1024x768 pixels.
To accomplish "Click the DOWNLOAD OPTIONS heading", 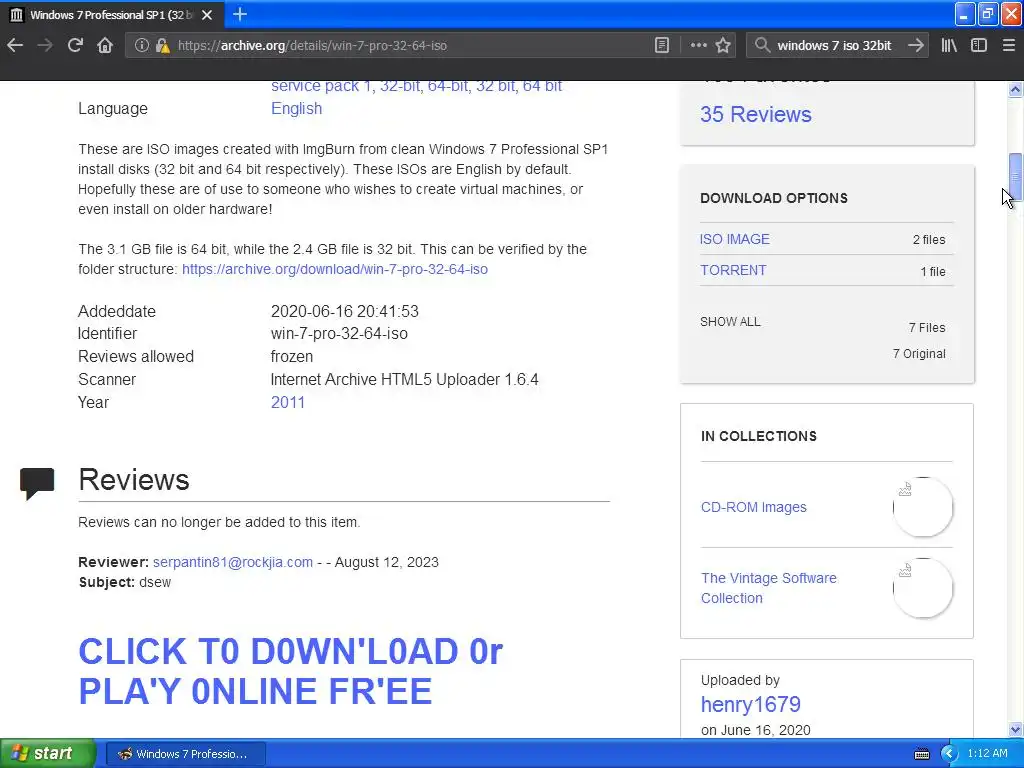I will pos(774,198).
